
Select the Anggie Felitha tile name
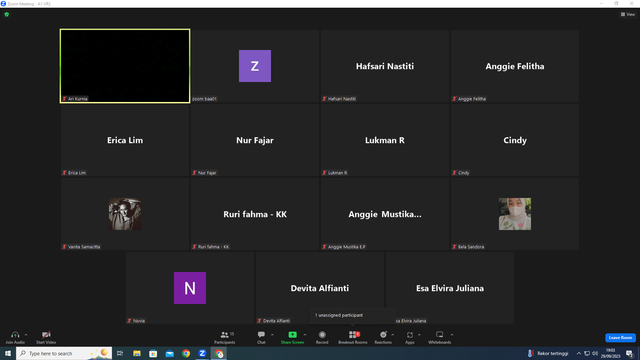(515, 66)
